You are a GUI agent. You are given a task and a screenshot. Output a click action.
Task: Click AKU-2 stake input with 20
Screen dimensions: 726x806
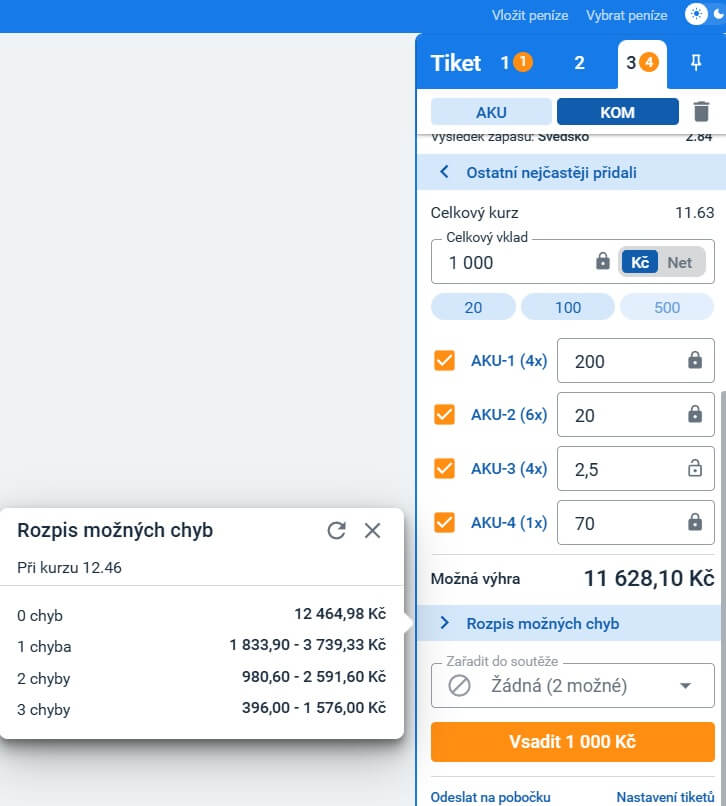[x=636, y=414]
